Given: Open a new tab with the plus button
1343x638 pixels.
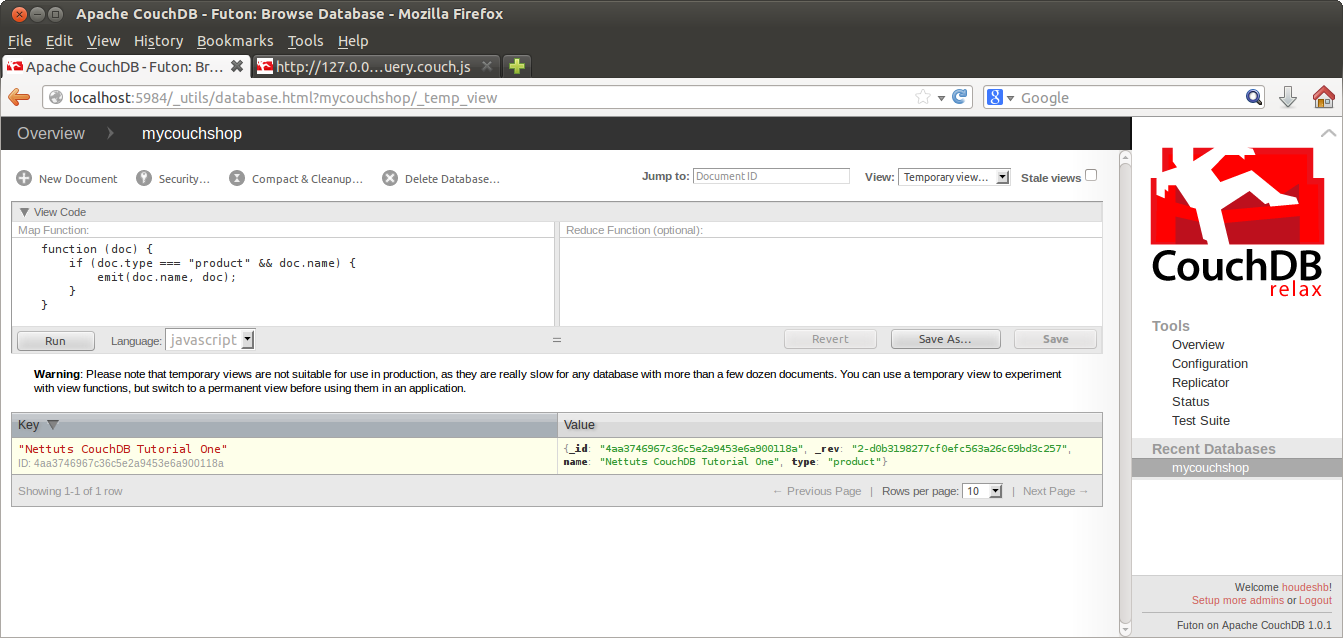Looking at the screenshot, I should pos(516,67).
